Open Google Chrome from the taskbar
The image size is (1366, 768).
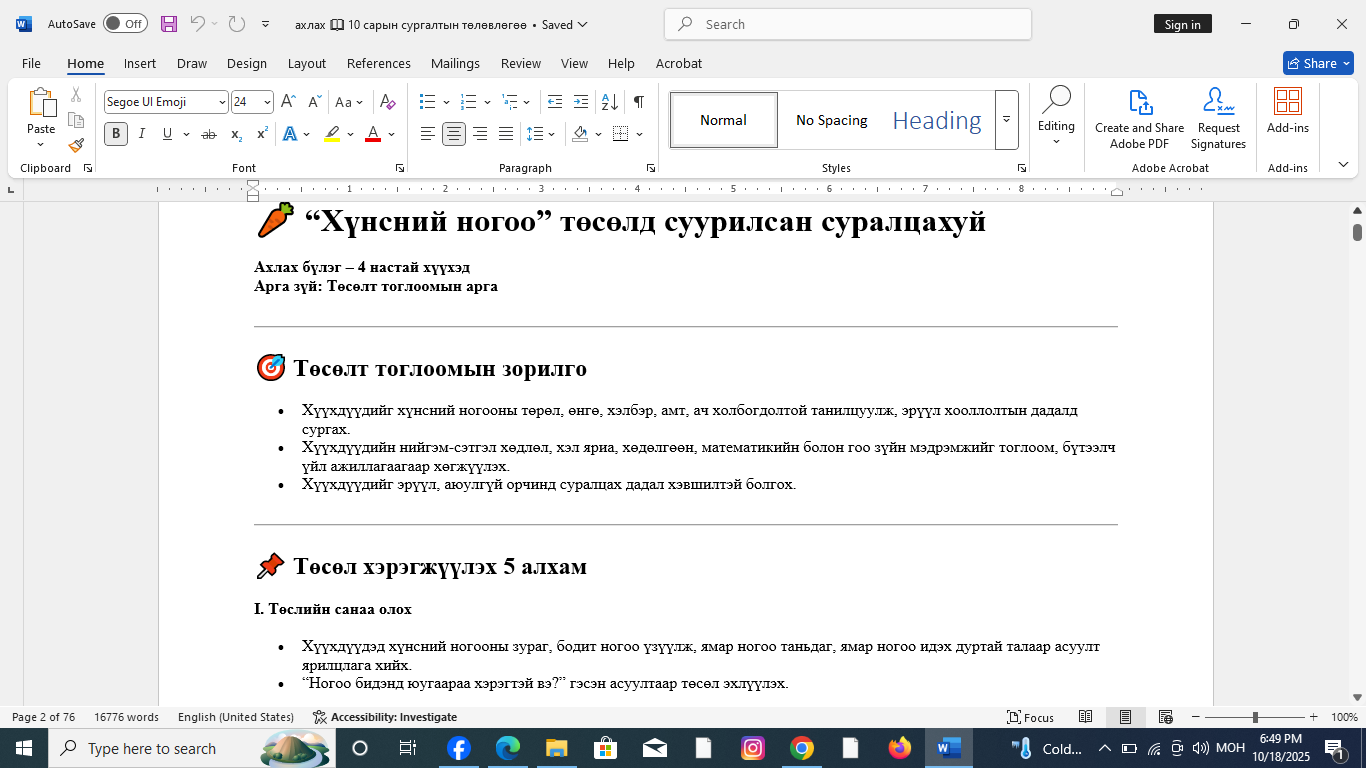(x=801, y=748)
